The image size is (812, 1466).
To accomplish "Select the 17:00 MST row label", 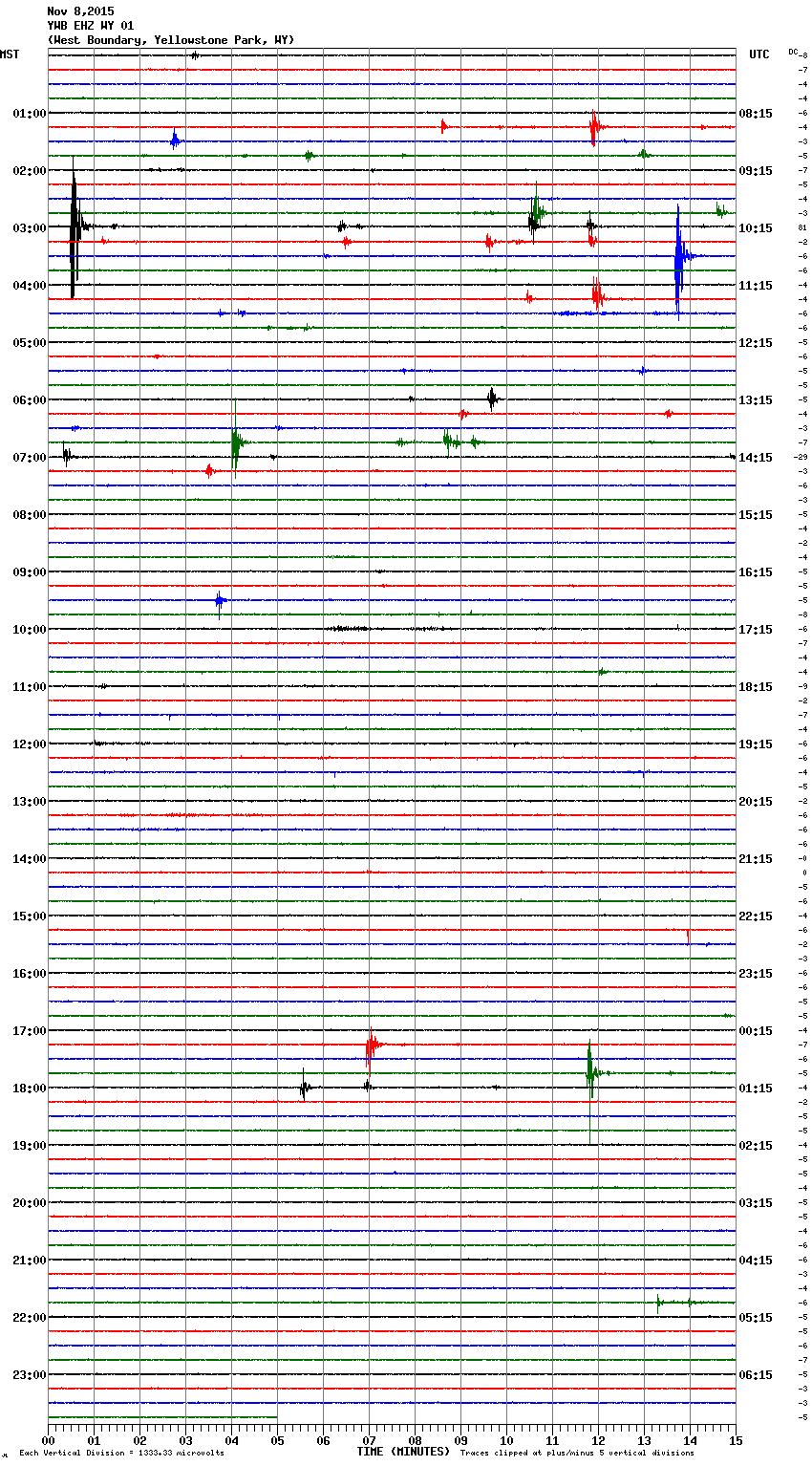I will coord(29,1030).
